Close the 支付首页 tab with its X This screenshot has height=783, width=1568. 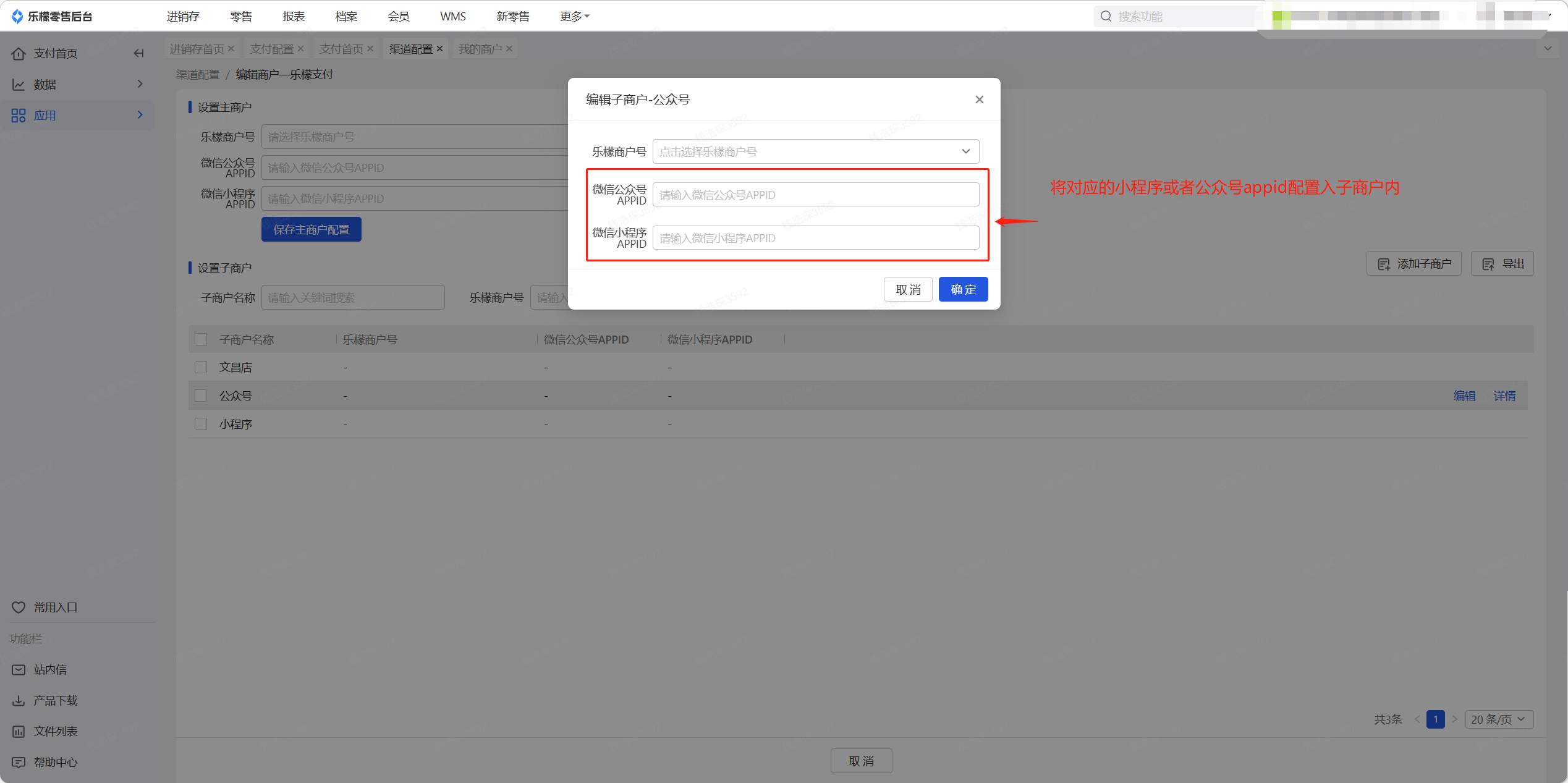[370, 49]
